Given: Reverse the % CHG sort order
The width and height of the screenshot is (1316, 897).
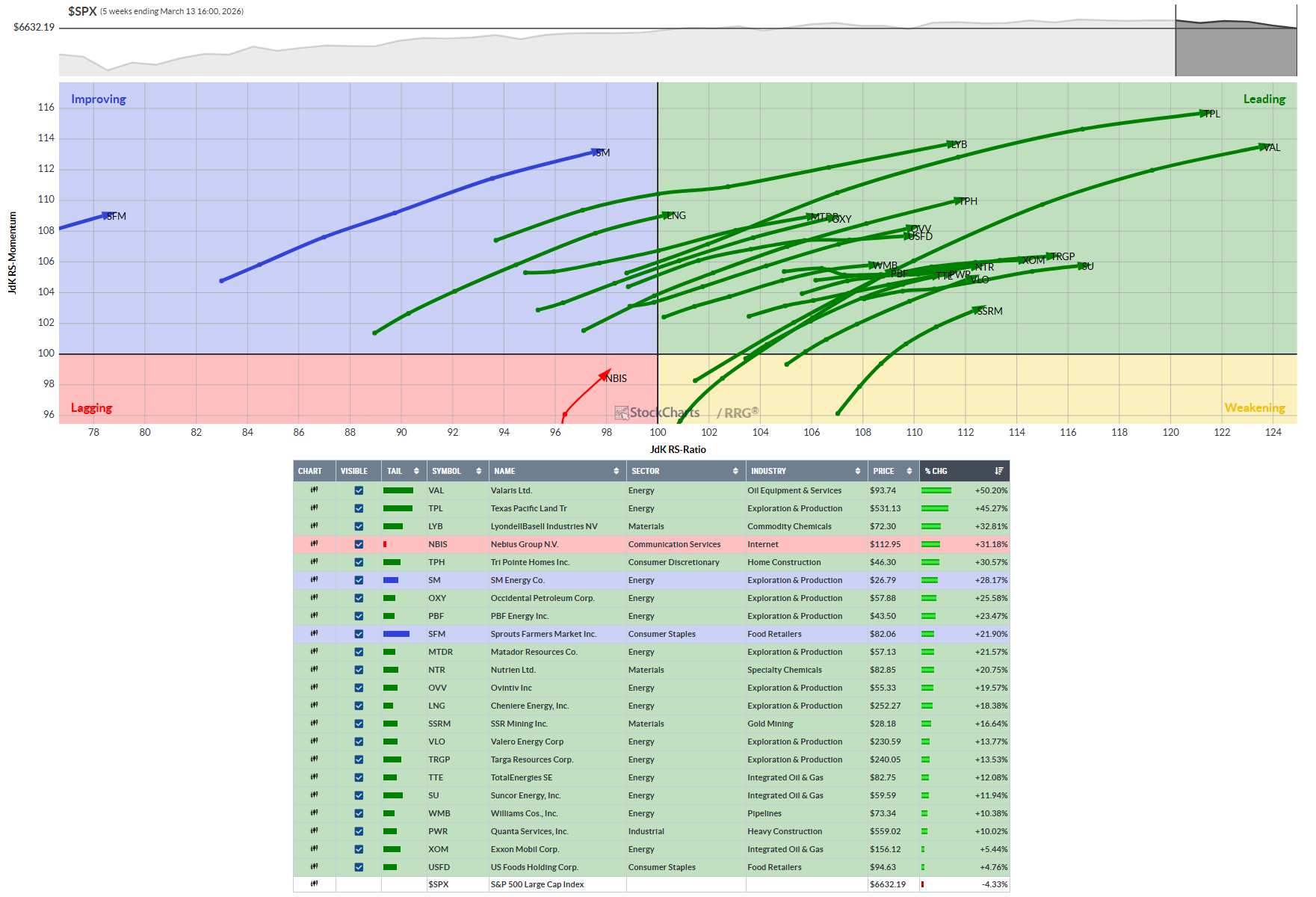Looking at the screenshot, I should pos(965,471).
